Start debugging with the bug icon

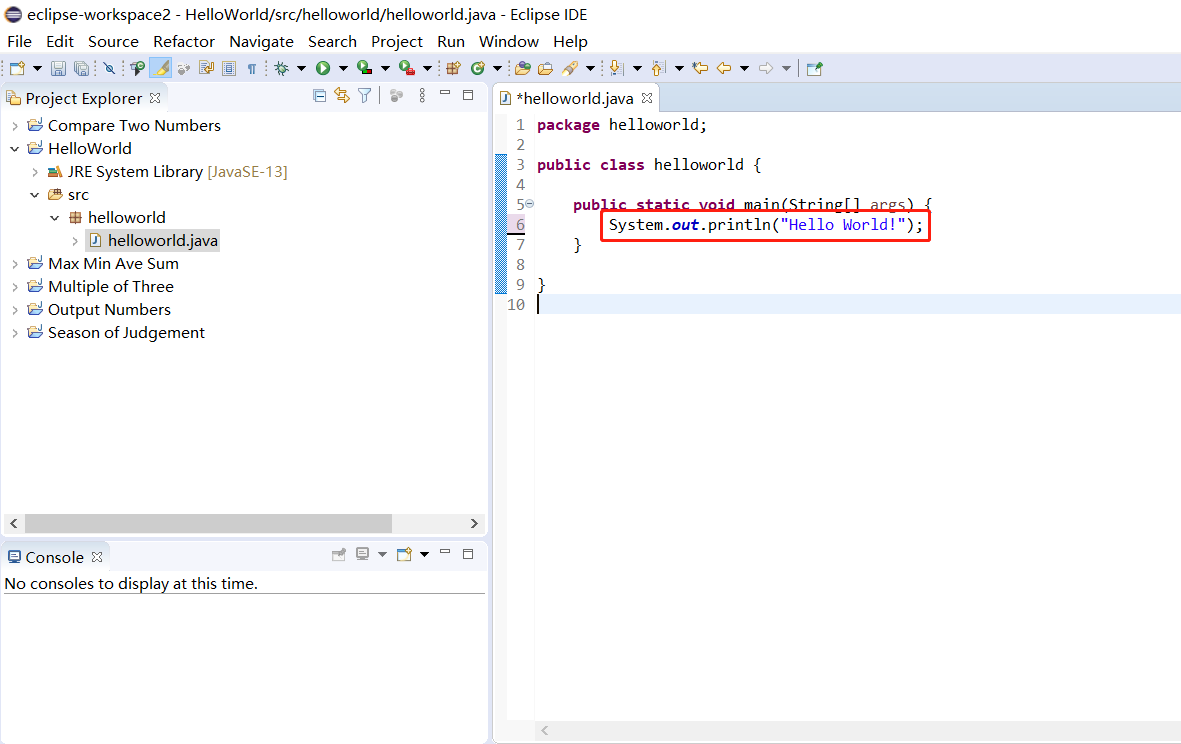pyautogui.click(x=282, y=68)
